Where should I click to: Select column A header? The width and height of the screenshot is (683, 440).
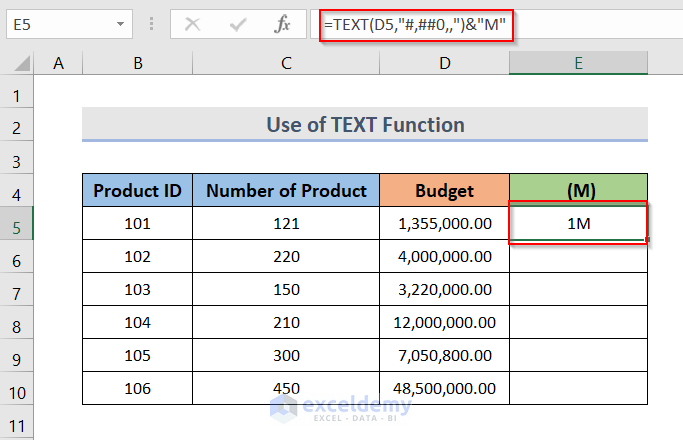tap(59, 64)
